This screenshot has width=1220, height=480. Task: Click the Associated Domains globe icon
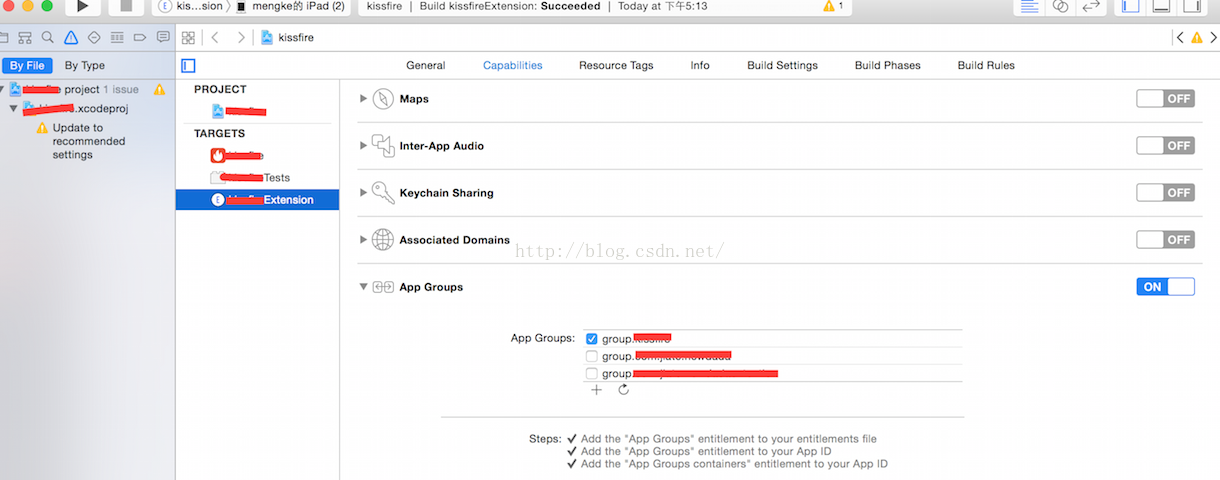383,240
